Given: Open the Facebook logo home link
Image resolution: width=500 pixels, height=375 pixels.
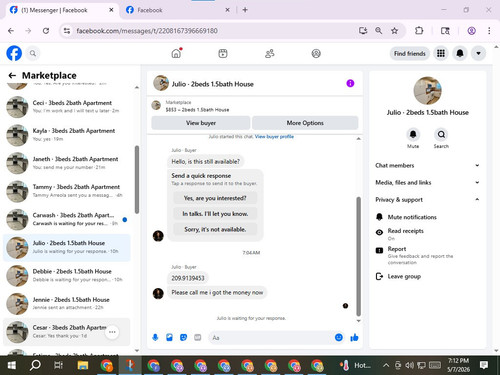Looking at the screenshot, I should tap(14, 53).
